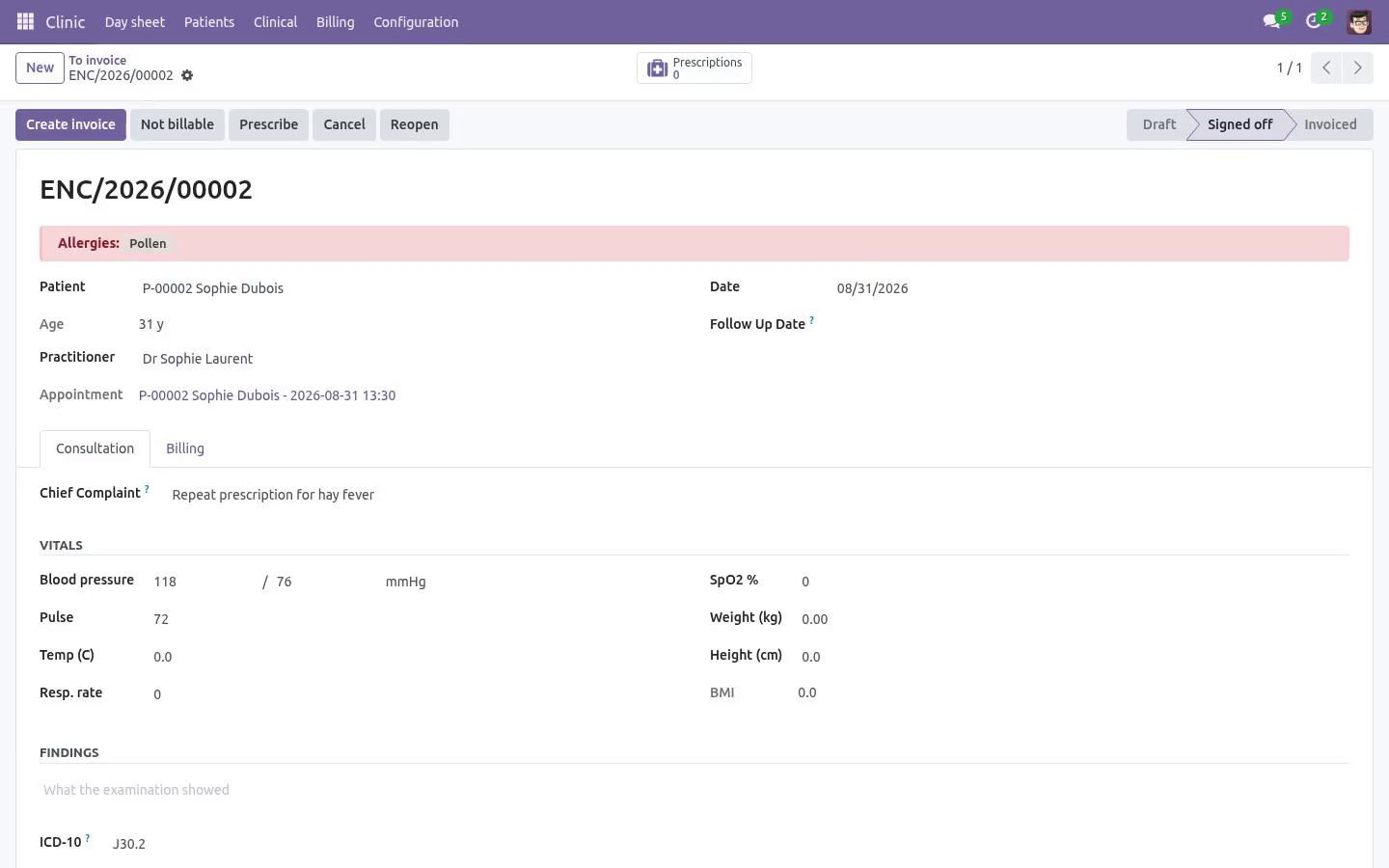Follow the To invoice breadcrumb link

click(97, 60)
